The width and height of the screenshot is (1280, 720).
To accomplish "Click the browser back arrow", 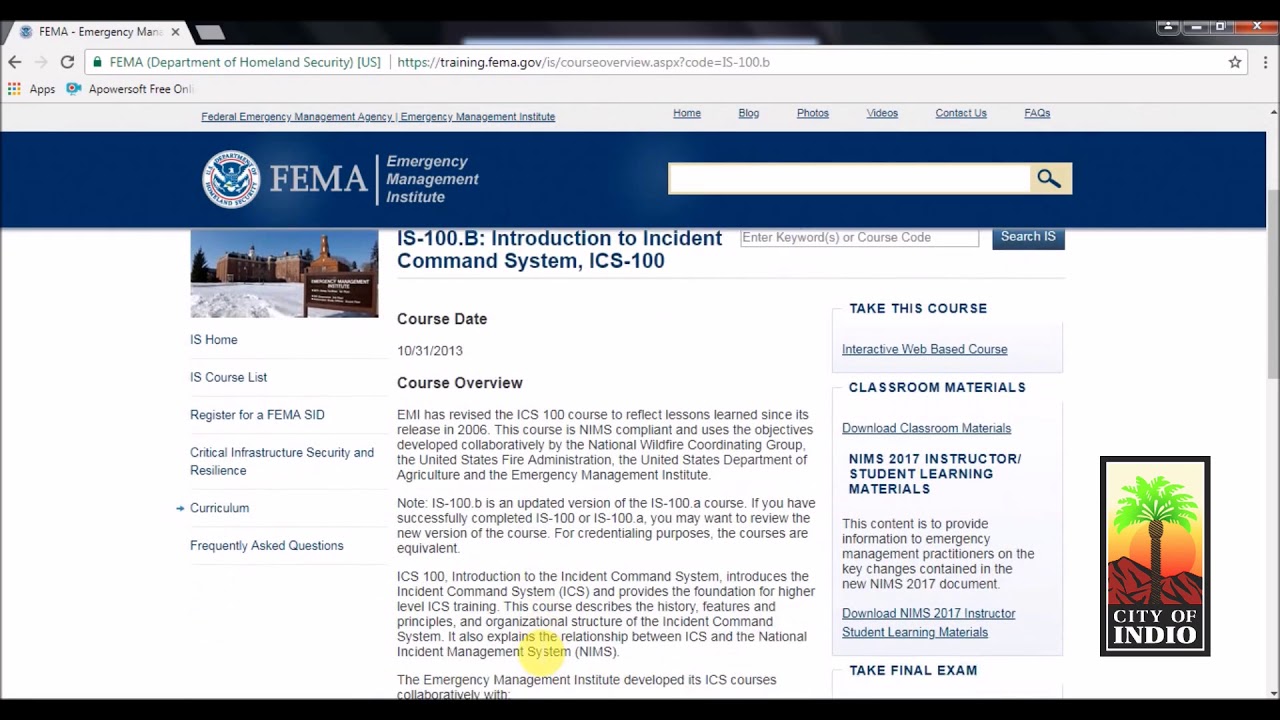I will pos(15,62).
